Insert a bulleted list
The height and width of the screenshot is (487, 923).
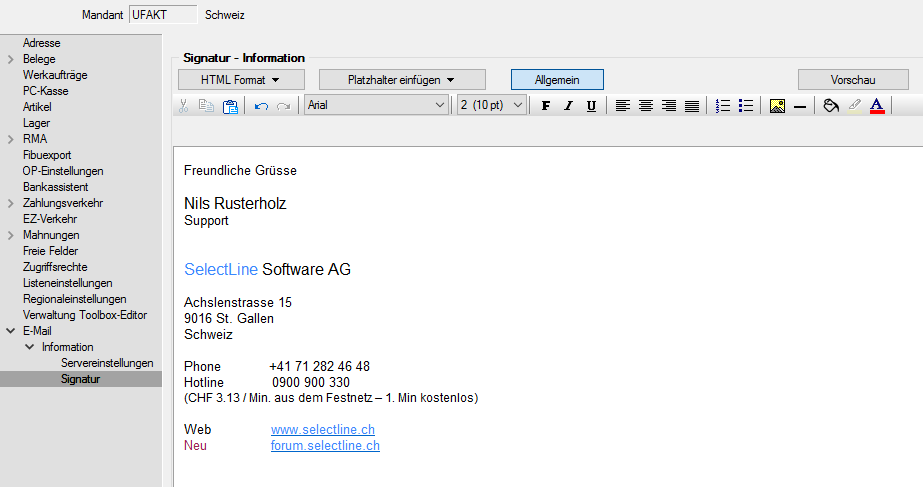point(746,106)
